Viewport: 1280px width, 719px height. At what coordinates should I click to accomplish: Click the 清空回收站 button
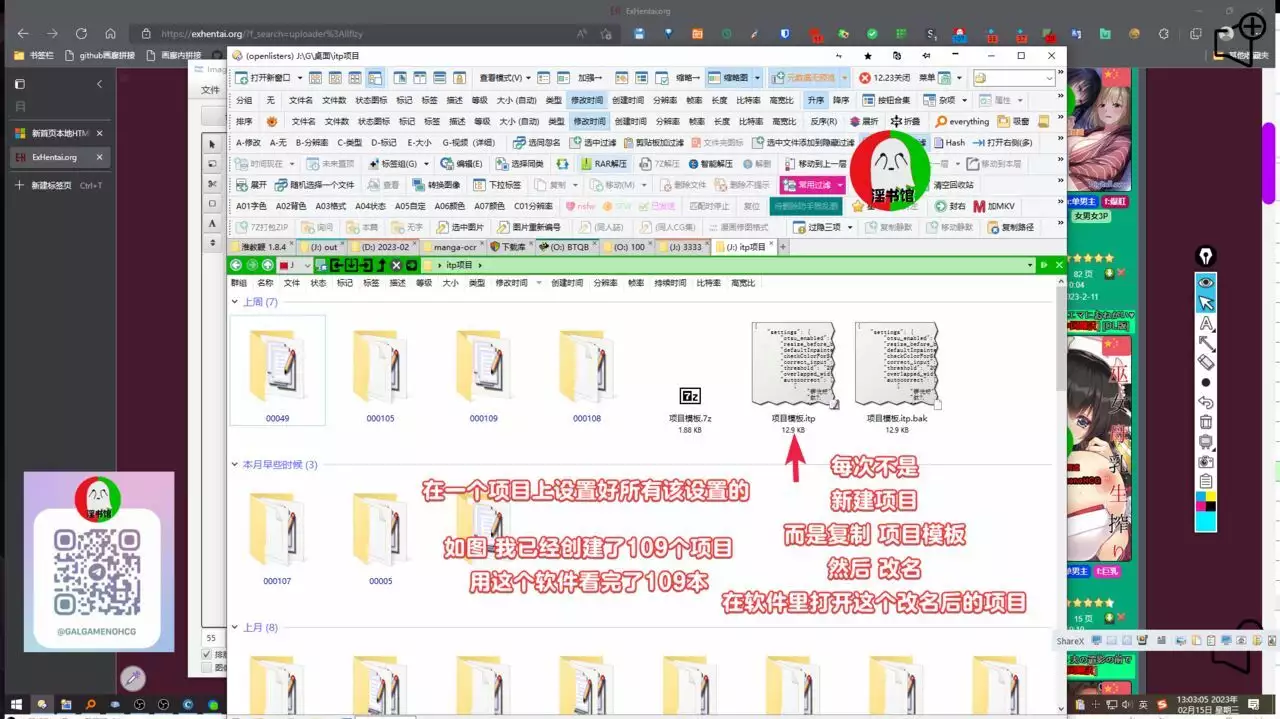click(952, 185)
